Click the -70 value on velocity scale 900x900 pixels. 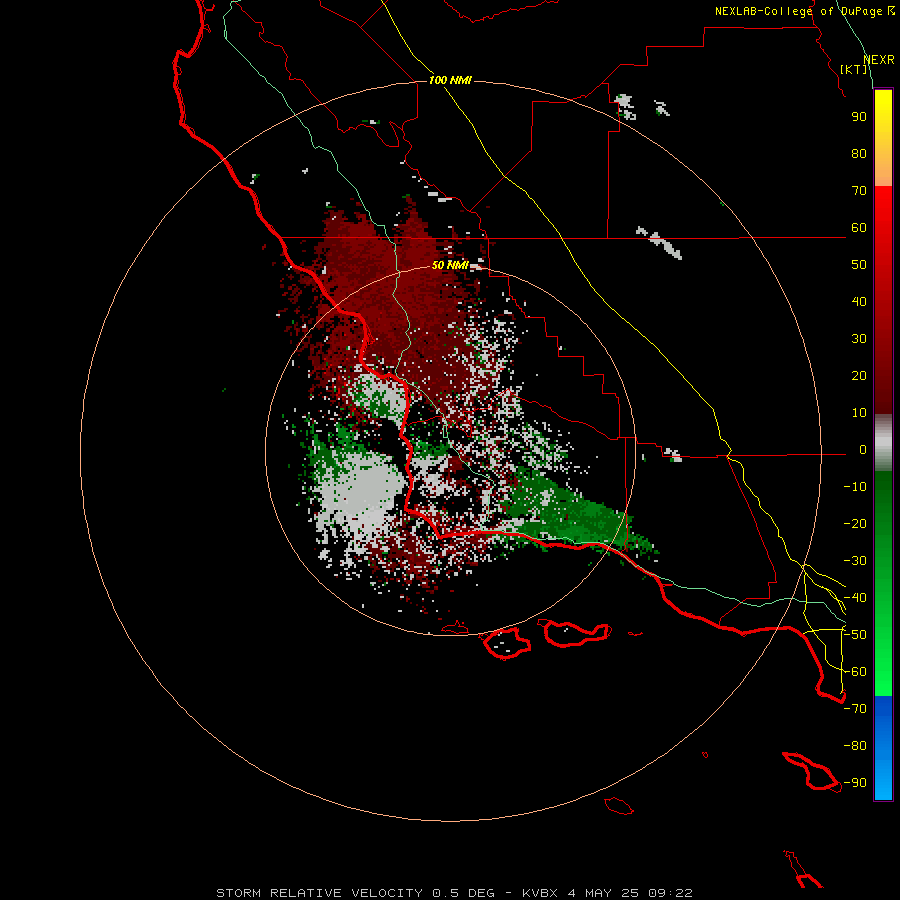855,709
